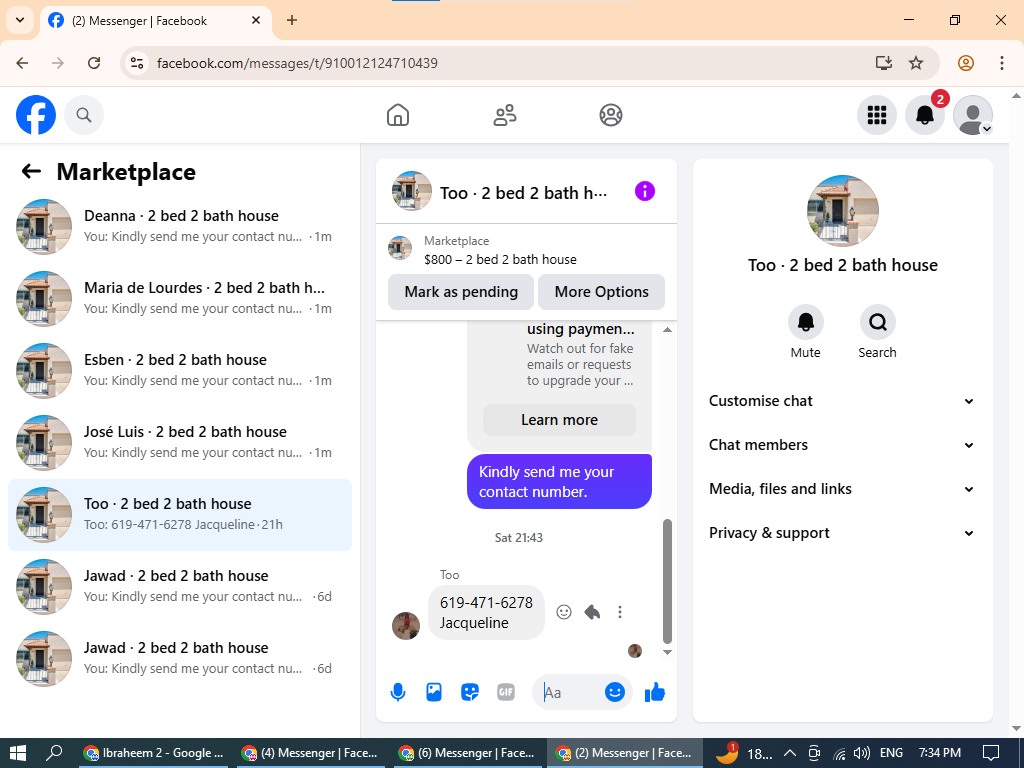Open the Facebook menu grid icon
1024x768 pixels.
876,115
